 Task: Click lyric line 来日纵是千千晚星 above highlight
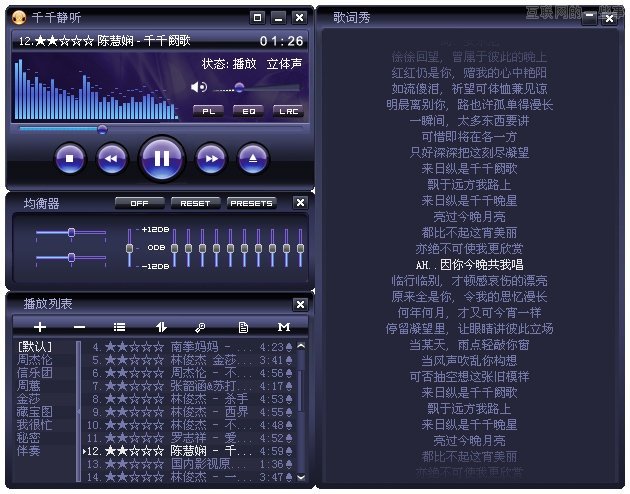point(469,200)
